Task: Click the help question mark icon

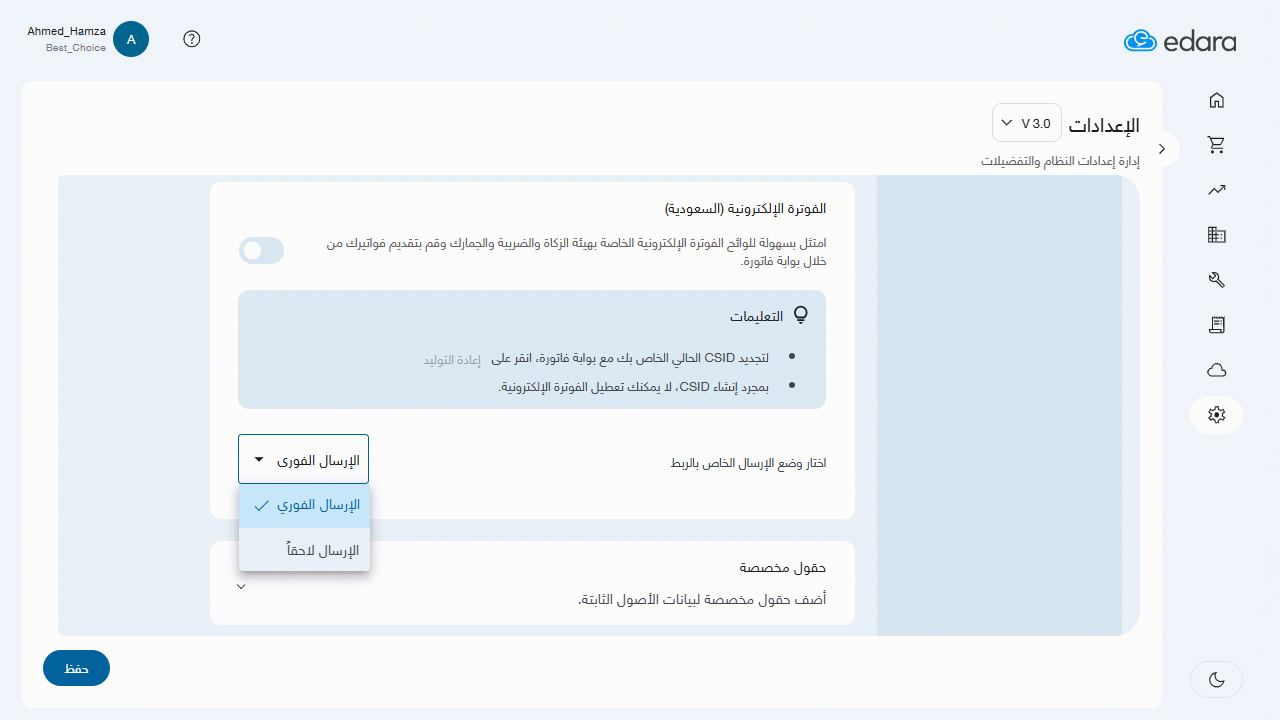Action: coord(192,39)
